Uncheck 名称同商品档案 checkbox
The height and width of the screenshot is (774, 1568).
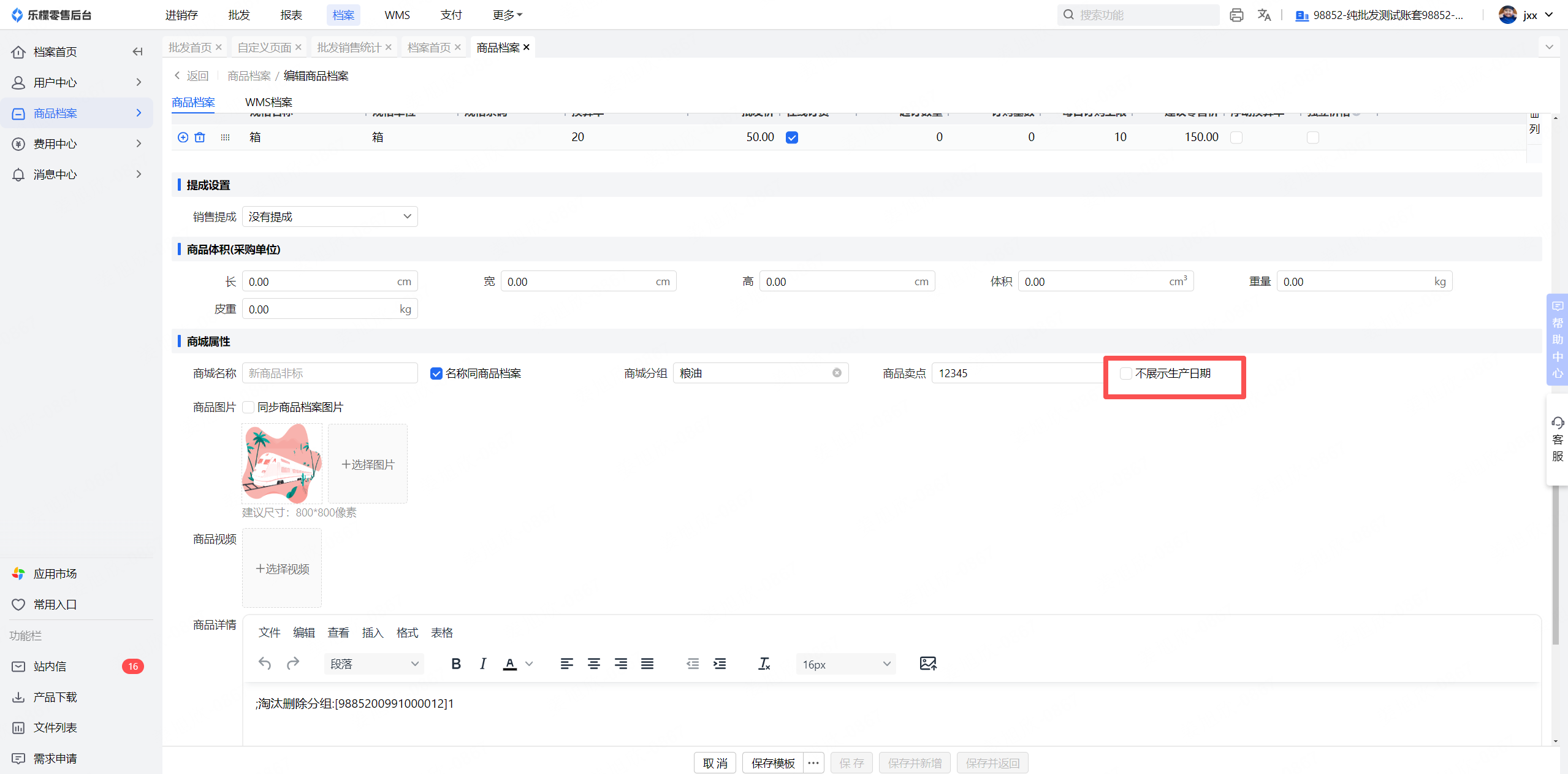point(436,374)
